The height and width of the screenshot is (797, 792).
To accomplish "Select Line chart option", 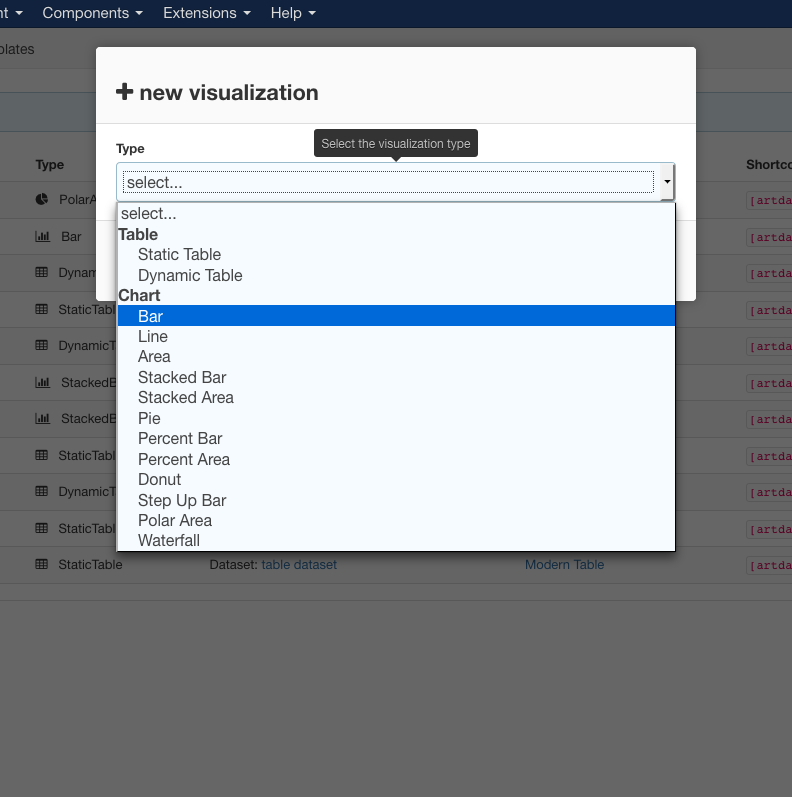I will point(396,336).
